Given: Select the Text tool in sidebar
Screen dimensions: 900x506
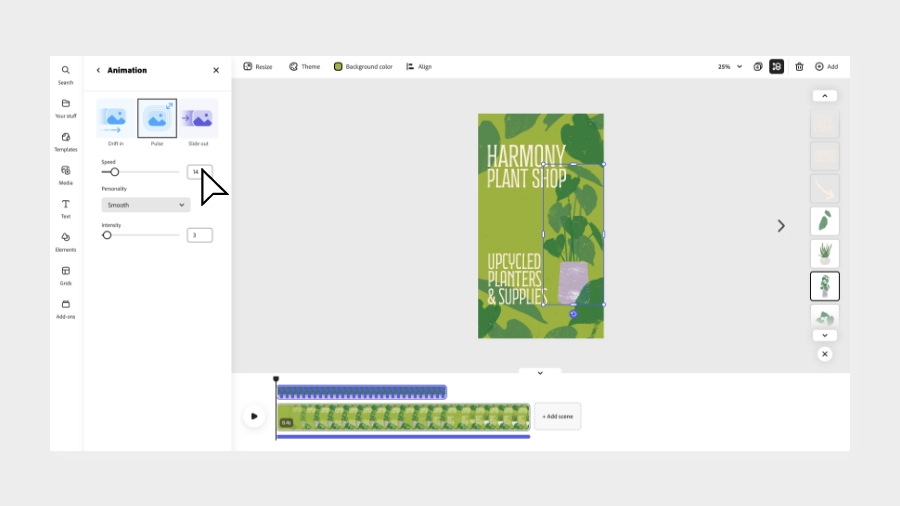Looking at the screenshot, I should click(65, 208).
